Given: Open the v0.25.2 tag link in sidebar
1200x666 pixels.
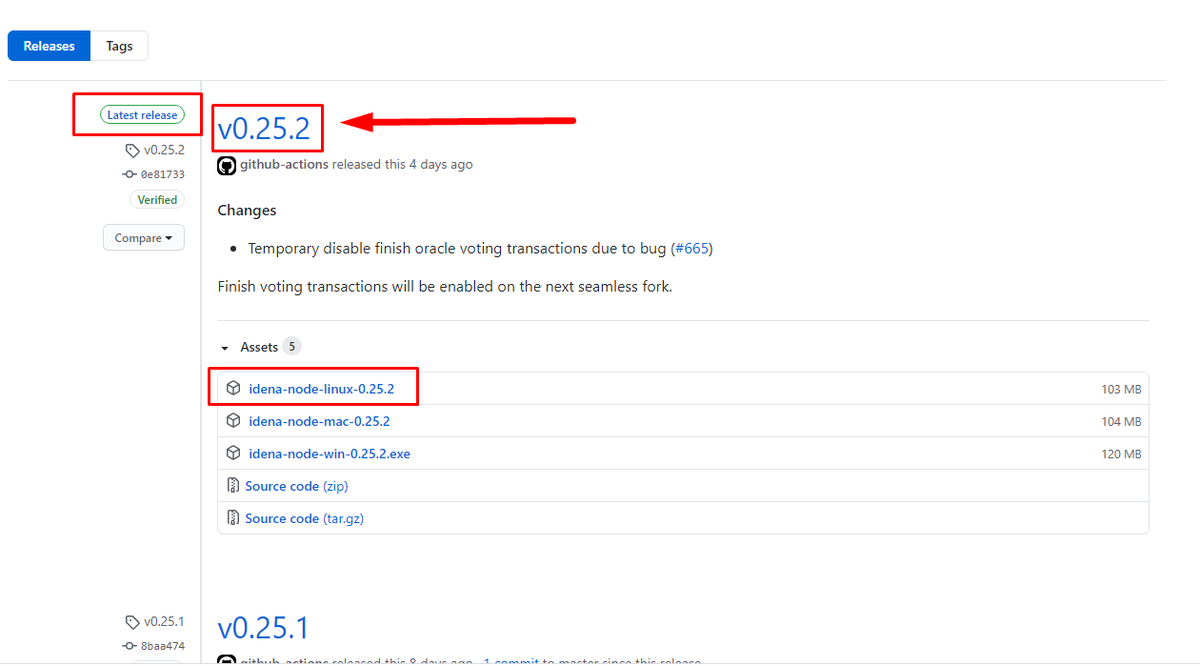Looking at the screenshot, I should point(164,150).
